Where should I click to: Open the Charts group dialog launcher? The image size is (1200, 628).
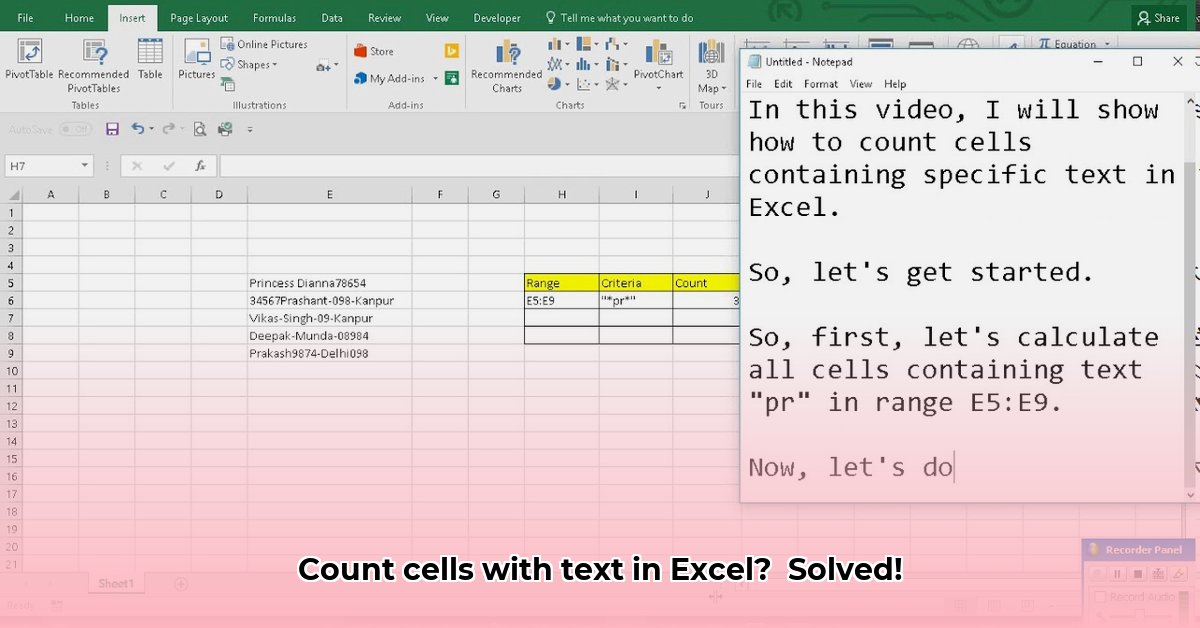(682, 105)
